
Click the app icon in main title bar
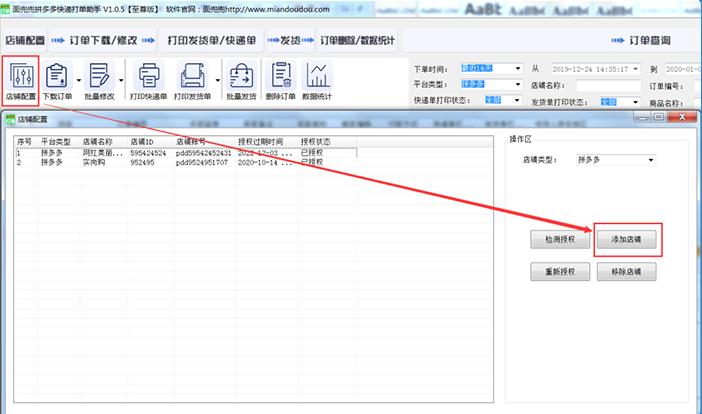tap(5, 9)
